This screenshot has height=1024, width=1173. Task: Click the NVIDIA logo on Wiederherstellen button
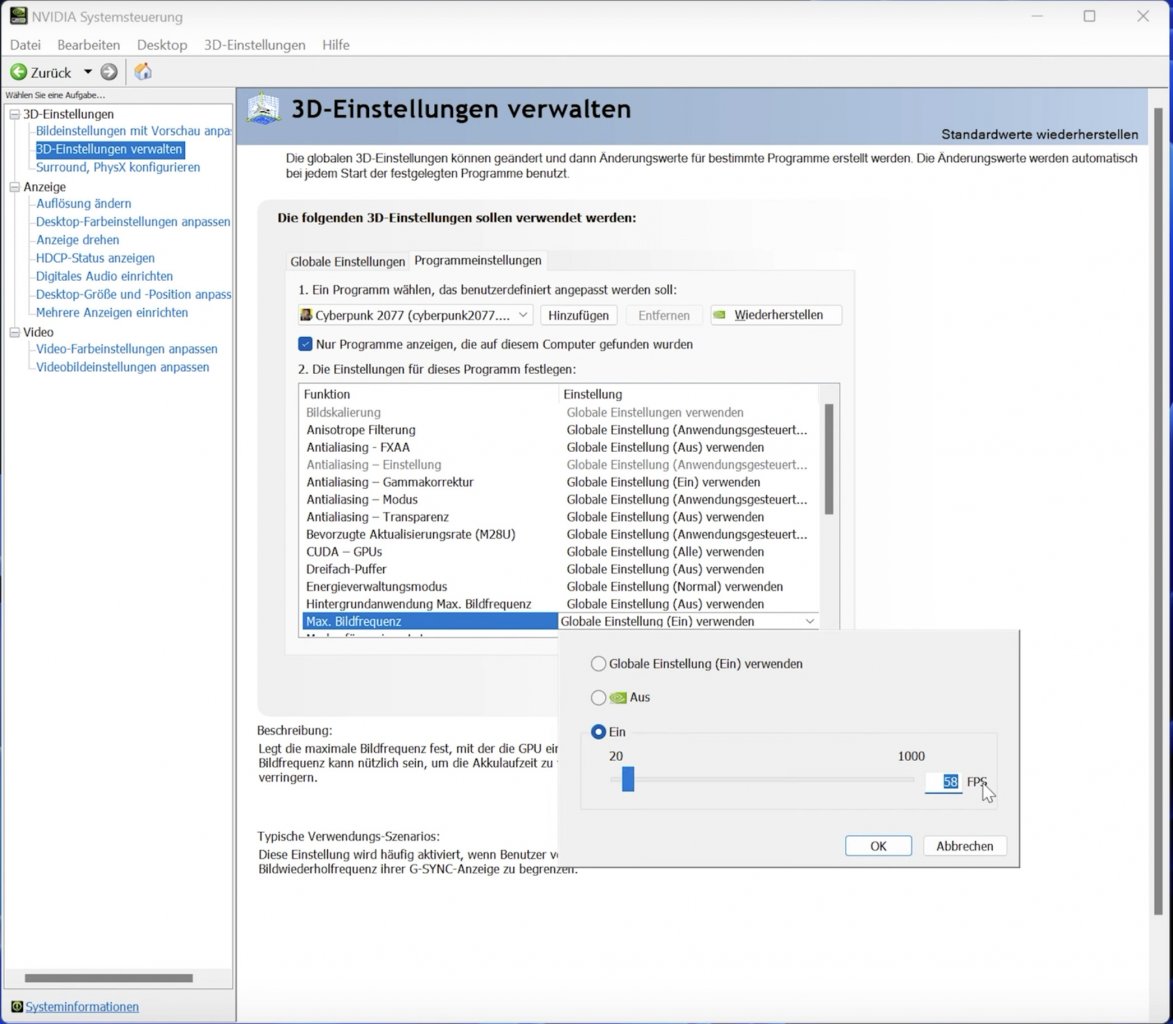click(x=720, y=315)
